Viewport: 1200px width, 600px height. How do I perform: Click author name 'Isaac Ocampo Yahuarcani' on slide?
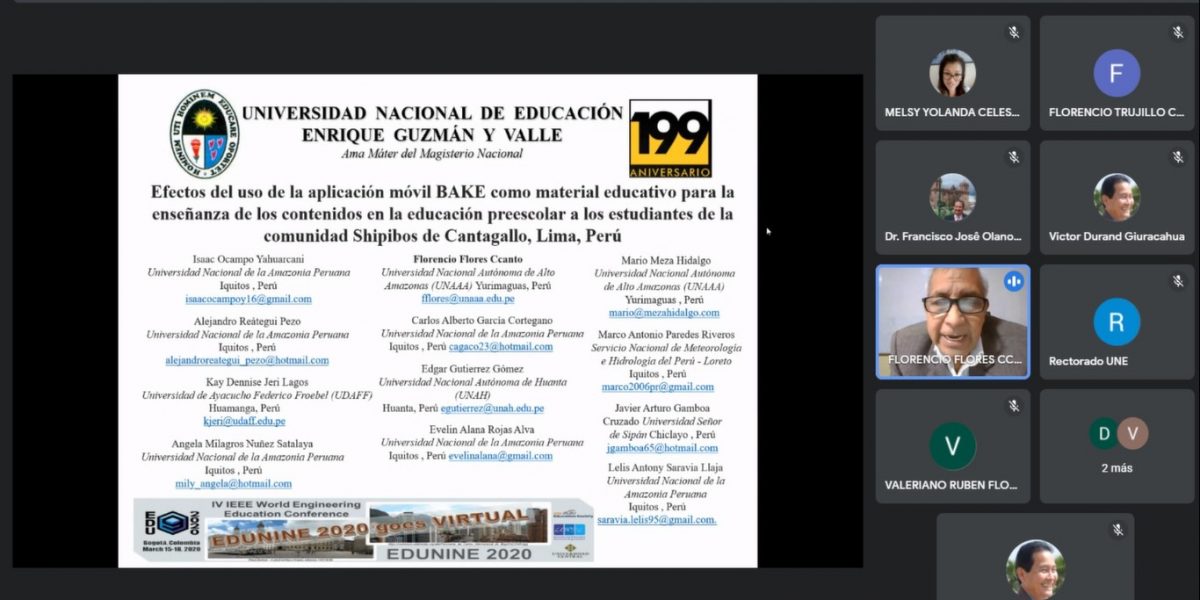[249, 259]
